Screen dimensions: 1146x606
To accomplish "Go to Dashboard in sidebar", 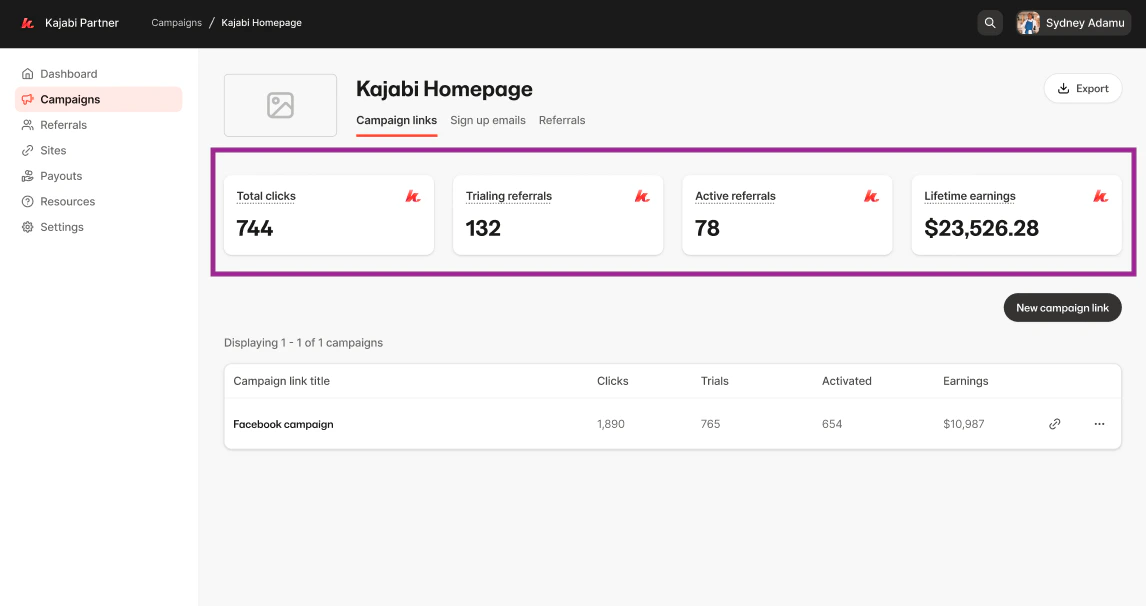I will 99,74.
